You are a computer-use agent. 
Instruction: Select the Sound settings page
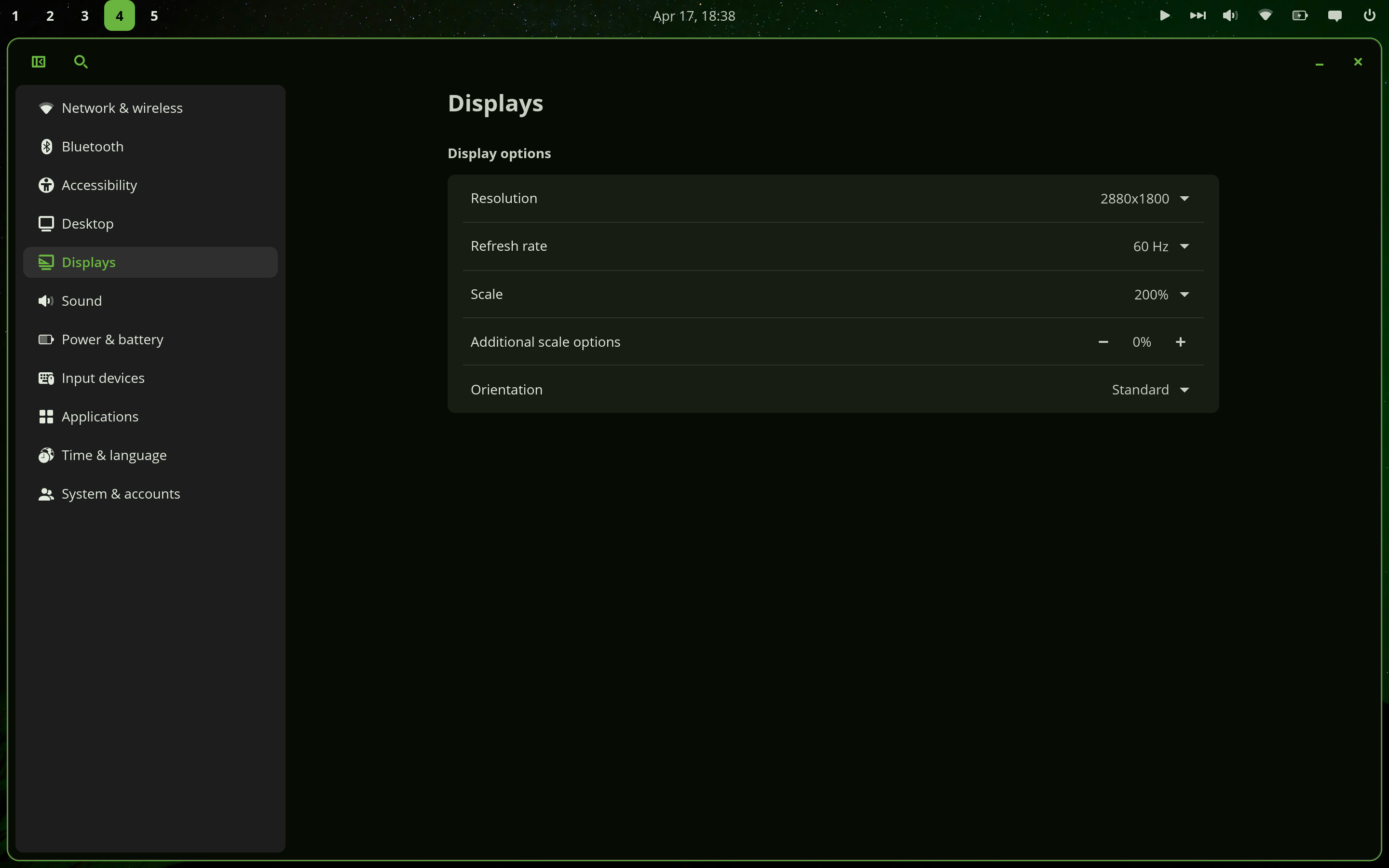(x=150, y=301)
